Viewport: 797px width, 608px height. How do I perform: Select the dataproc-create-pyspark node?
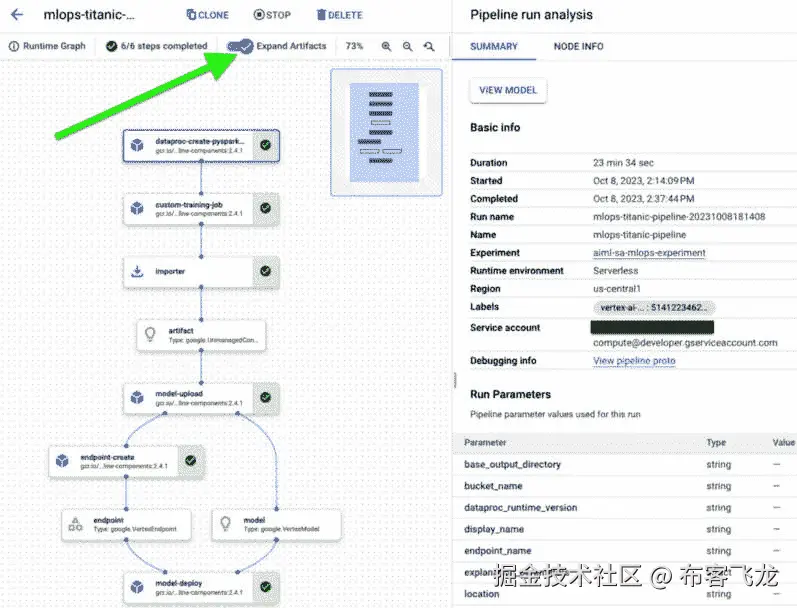point(201,146)
